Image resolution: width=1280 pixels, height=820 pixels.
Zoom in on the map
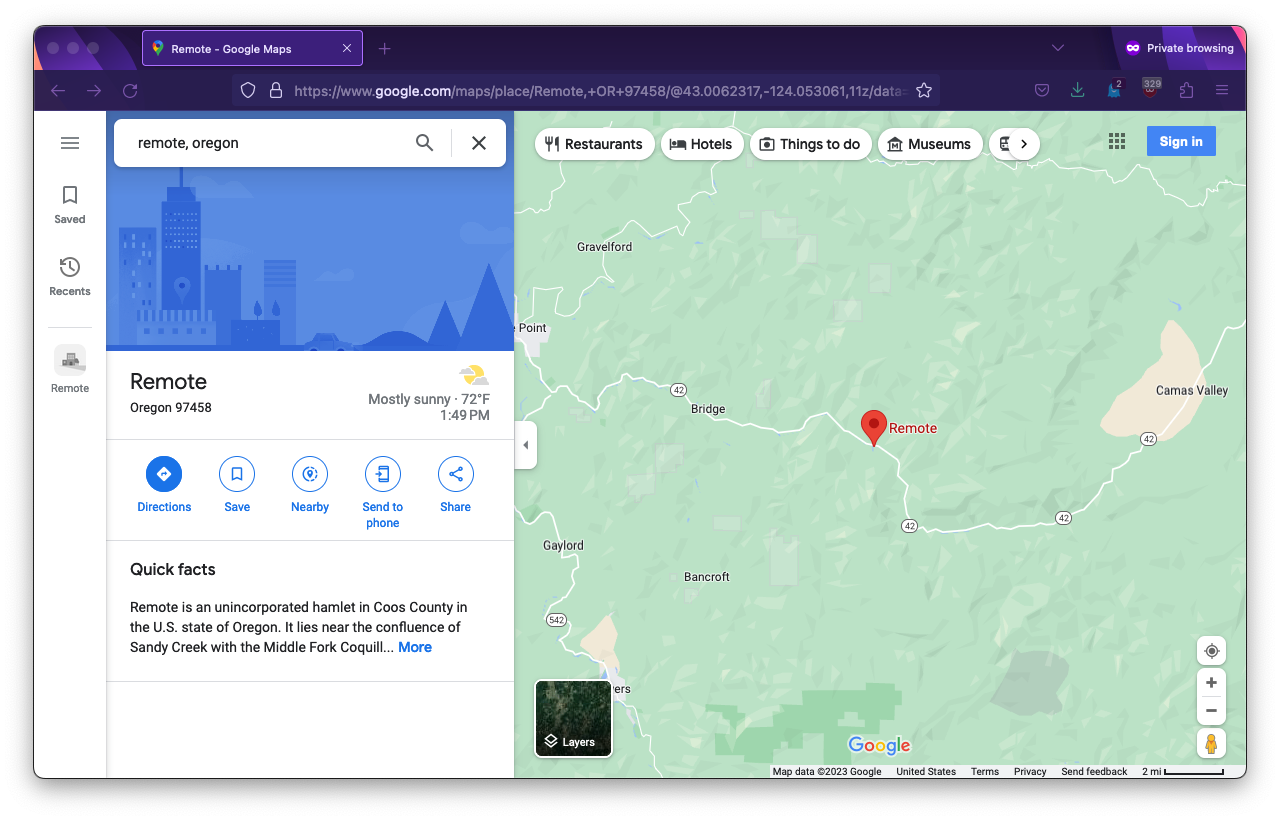(1211, 683)
